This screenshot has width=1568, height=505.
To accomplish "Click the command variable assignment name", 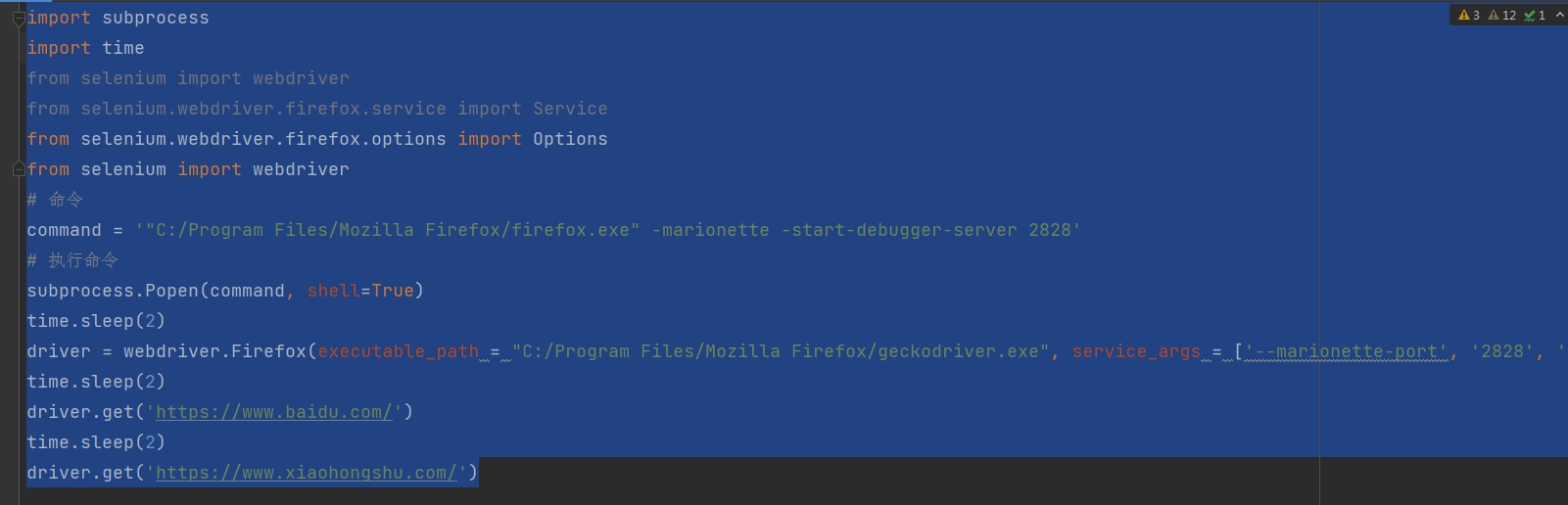I will tap(64, 230).
